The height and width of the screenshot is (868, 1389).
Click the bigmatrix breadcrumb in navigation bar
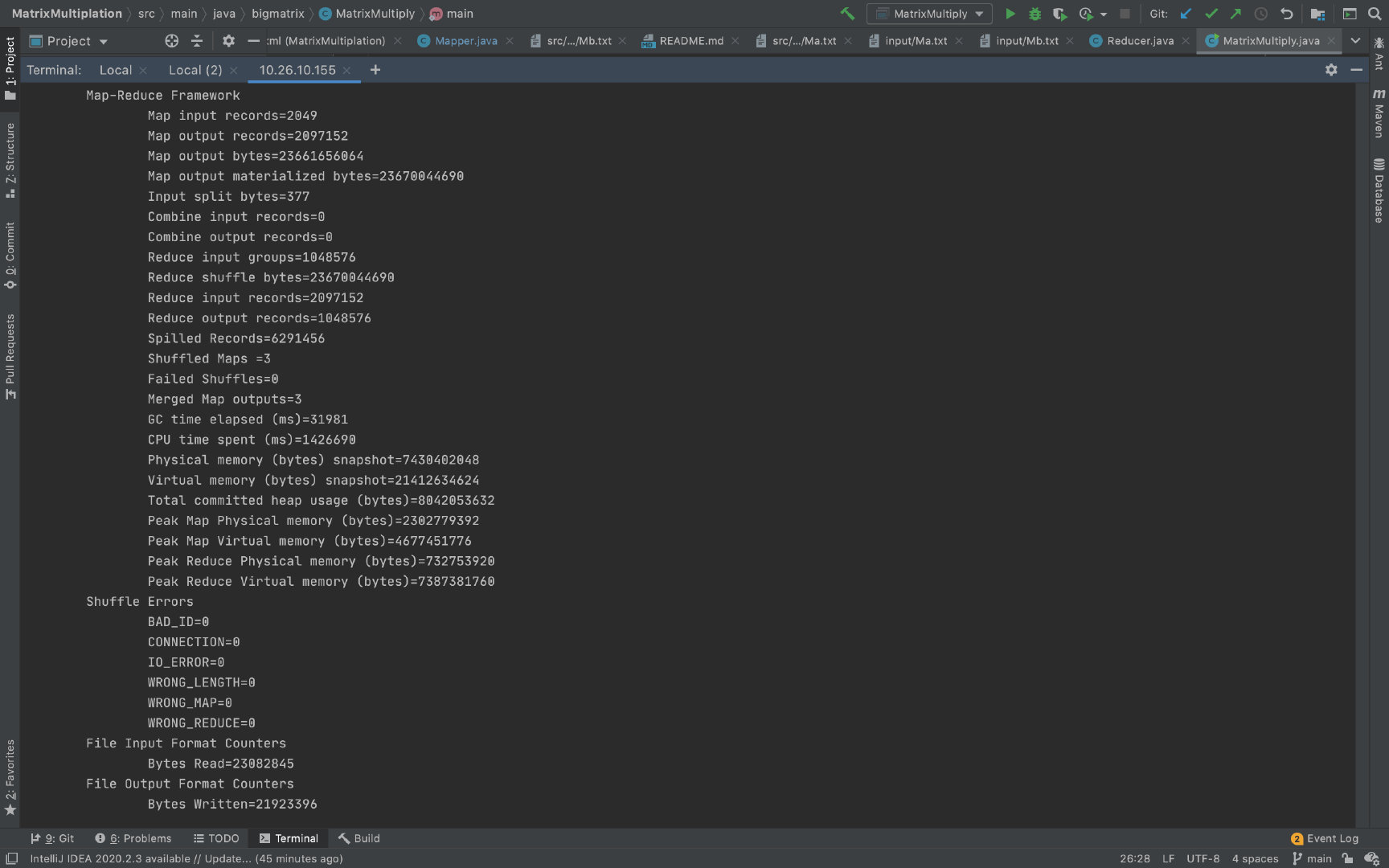(x=277, y=14)
